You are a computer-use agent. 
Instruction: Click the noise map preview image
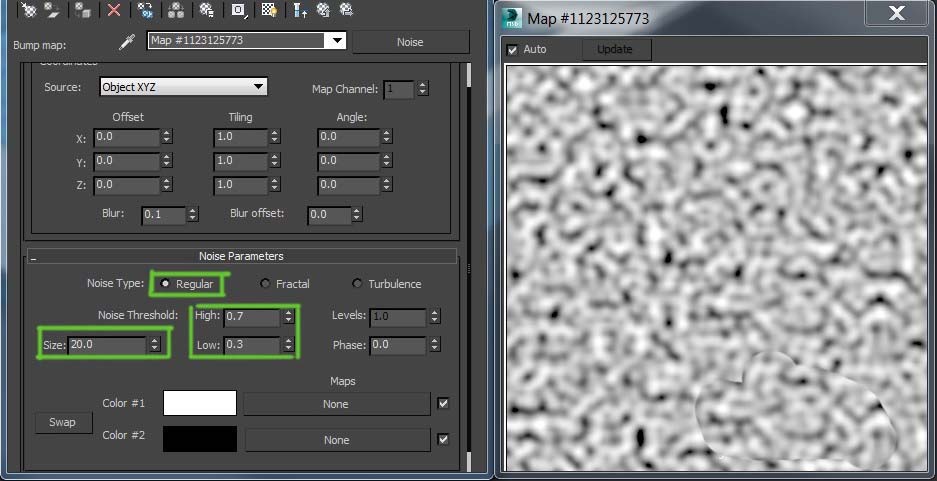(716, 268)
